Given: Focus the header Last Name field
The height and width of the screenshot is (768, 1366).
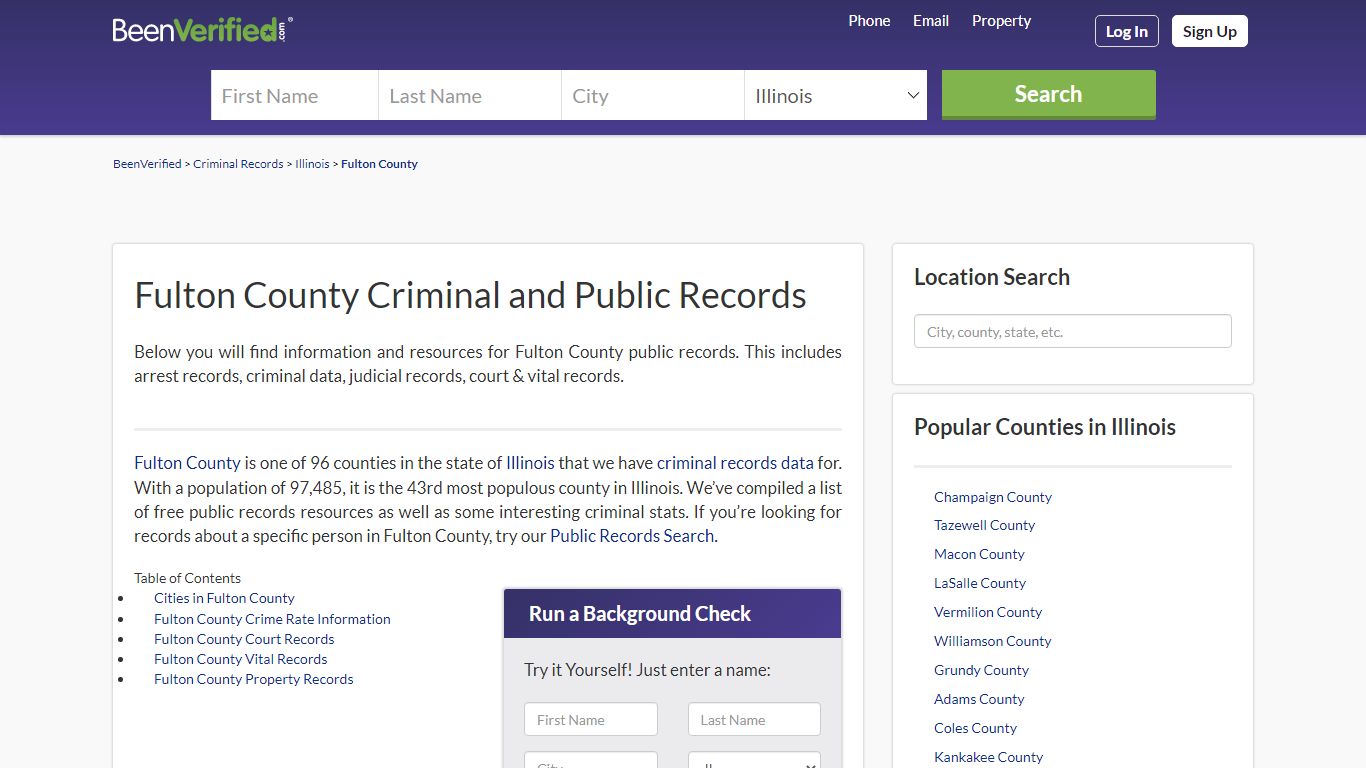Looking at the screenshot, I should point(470,95).
